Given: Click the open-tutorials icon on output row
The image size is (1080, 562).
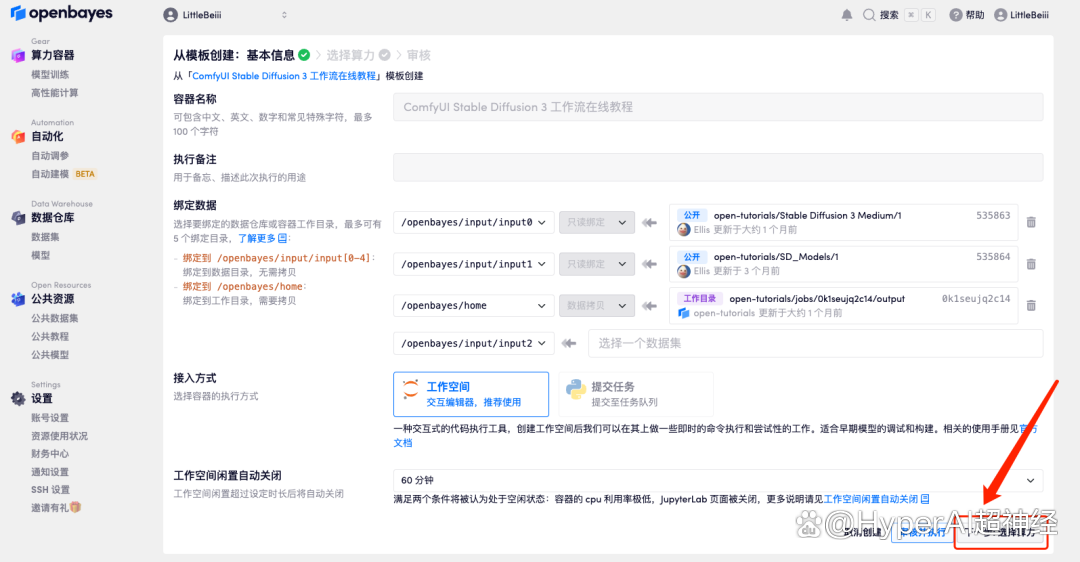Looking at the screenshot, I should (x=684, y=313).
